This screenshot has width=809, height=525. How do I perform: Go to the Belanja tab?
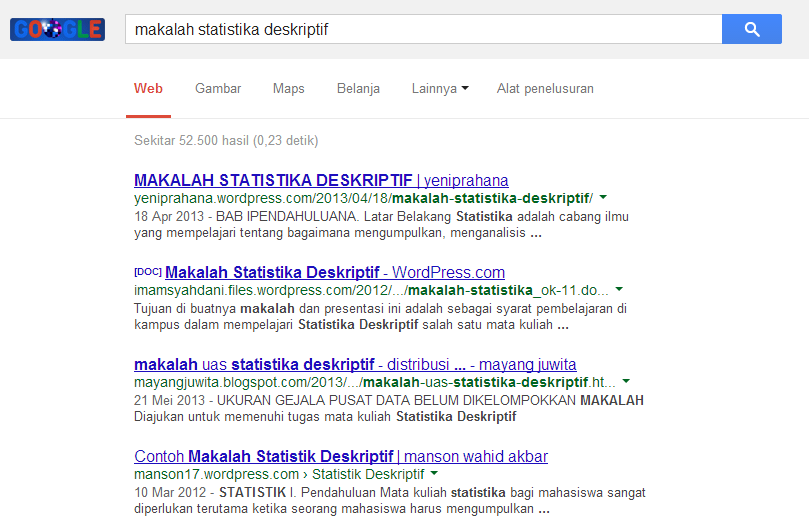tap(358, 89)
